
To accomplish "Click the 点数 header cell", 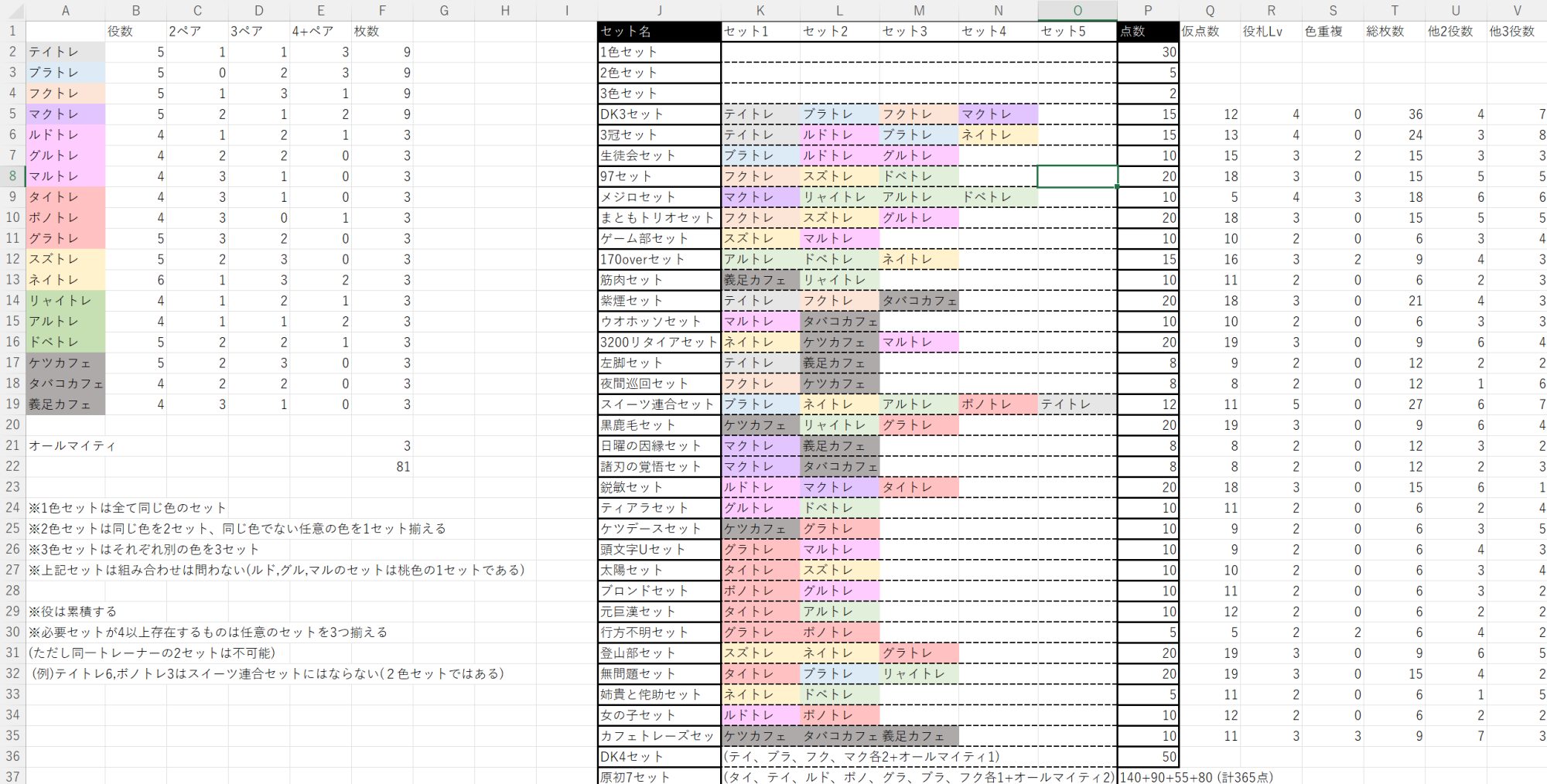I will [1148, 32].
